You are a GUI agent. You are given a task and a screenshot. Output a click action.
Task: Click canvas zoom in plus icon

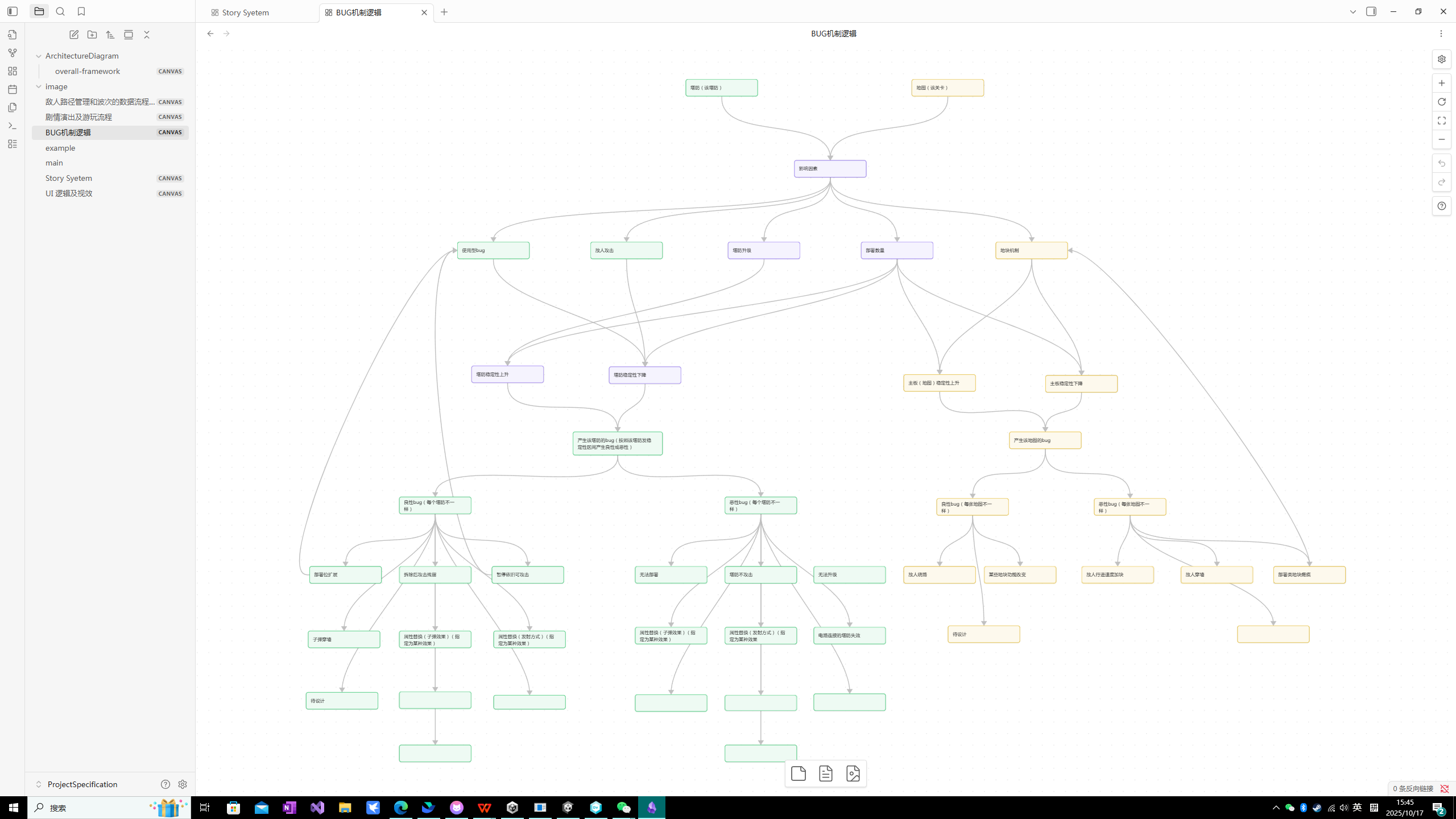point(1441,83)
